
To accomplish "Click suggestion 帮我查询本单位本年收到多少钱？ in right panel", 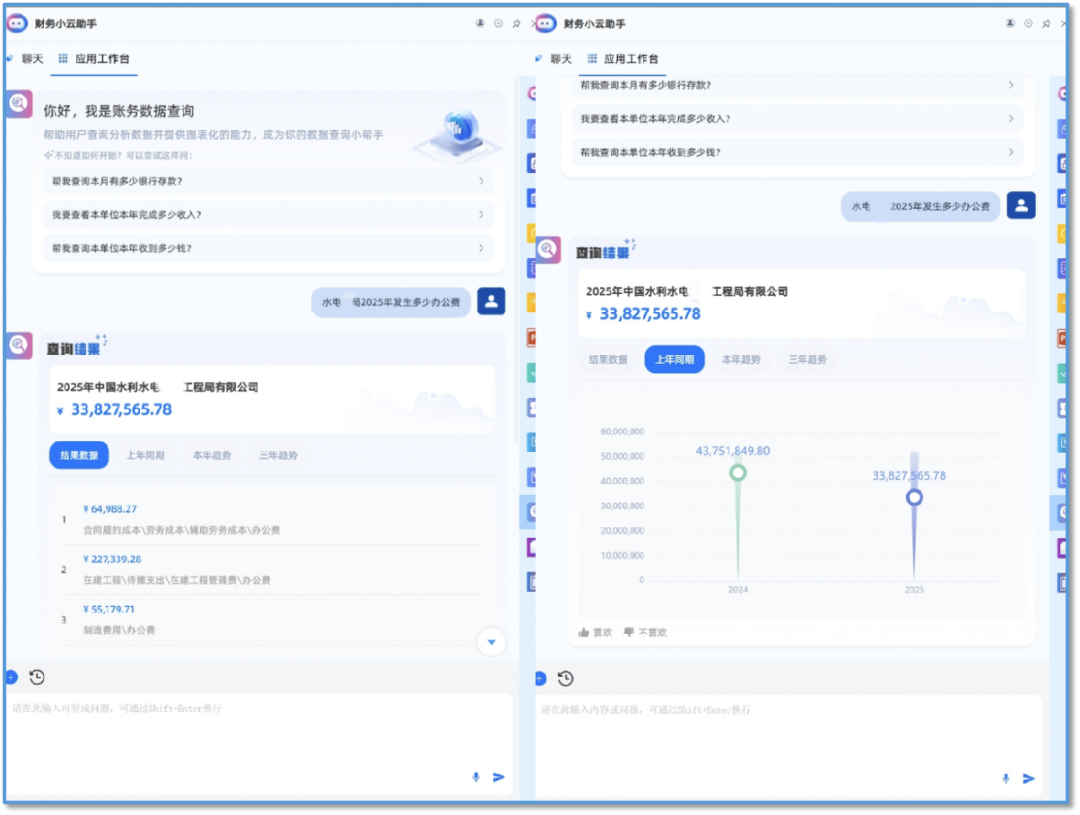I will (x=798, y=152).
